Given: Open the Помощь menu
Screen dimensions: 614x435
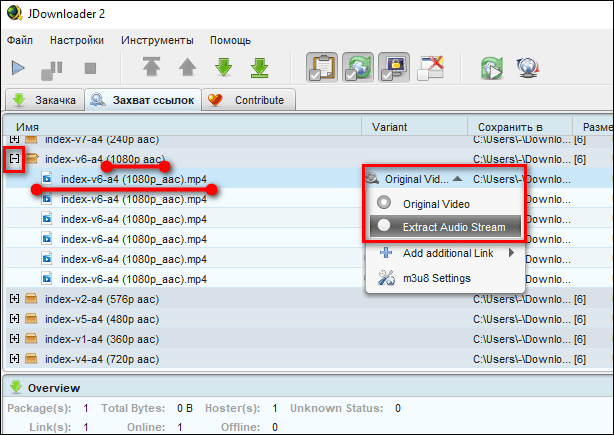Looking at the screenshot, I should pyautogui.click(x=230, y=40).
